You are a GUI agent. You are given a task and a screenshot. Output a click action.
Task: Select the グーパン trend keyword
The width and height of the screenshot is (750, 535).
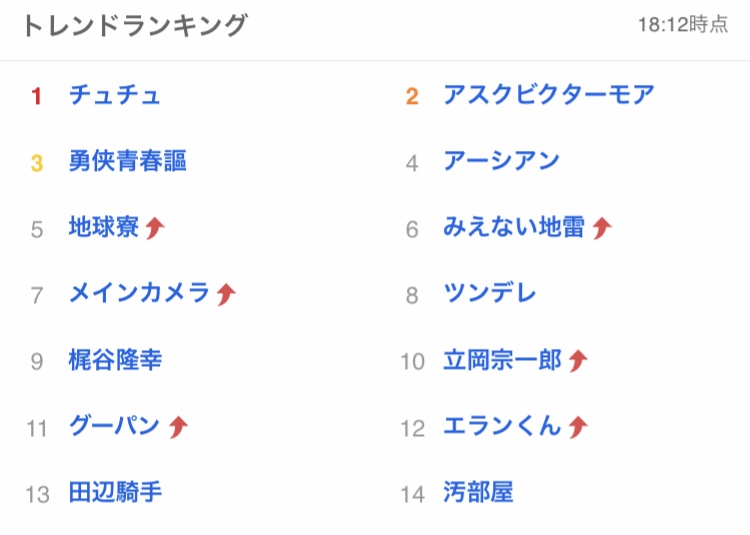coord(114,426)
